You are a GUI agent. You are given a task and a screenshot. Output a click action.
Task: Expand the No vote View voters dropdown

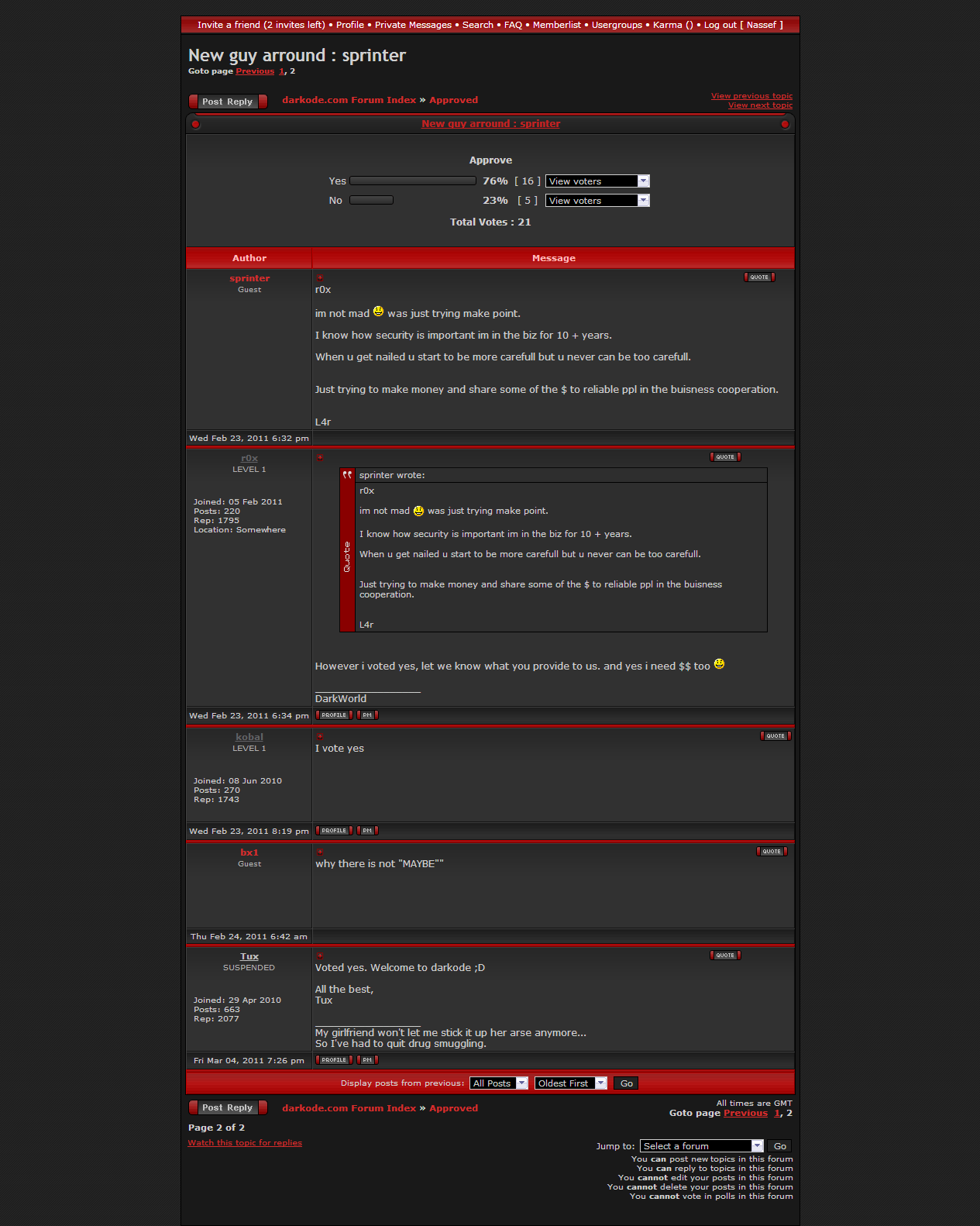[x=597, y=201]
